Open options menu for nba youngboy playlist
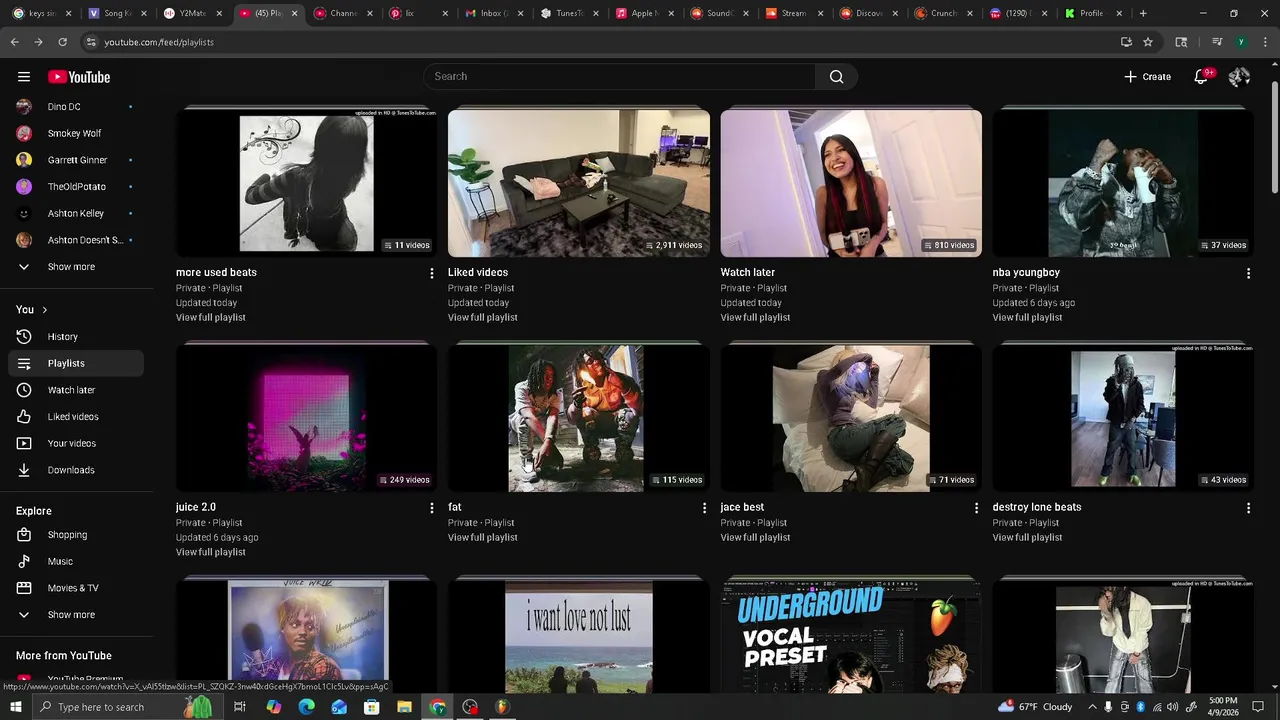The width and height of the screenshot is (1280, 720). [x=1248, y=273]
